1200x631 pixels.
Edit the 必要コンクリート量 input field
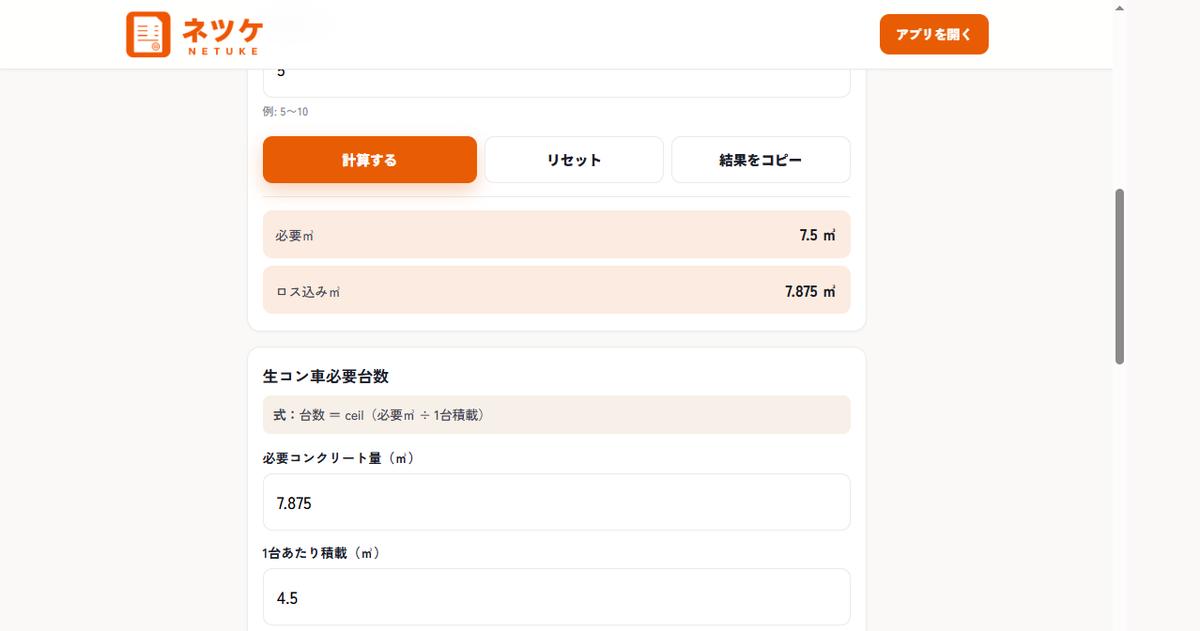557,502
